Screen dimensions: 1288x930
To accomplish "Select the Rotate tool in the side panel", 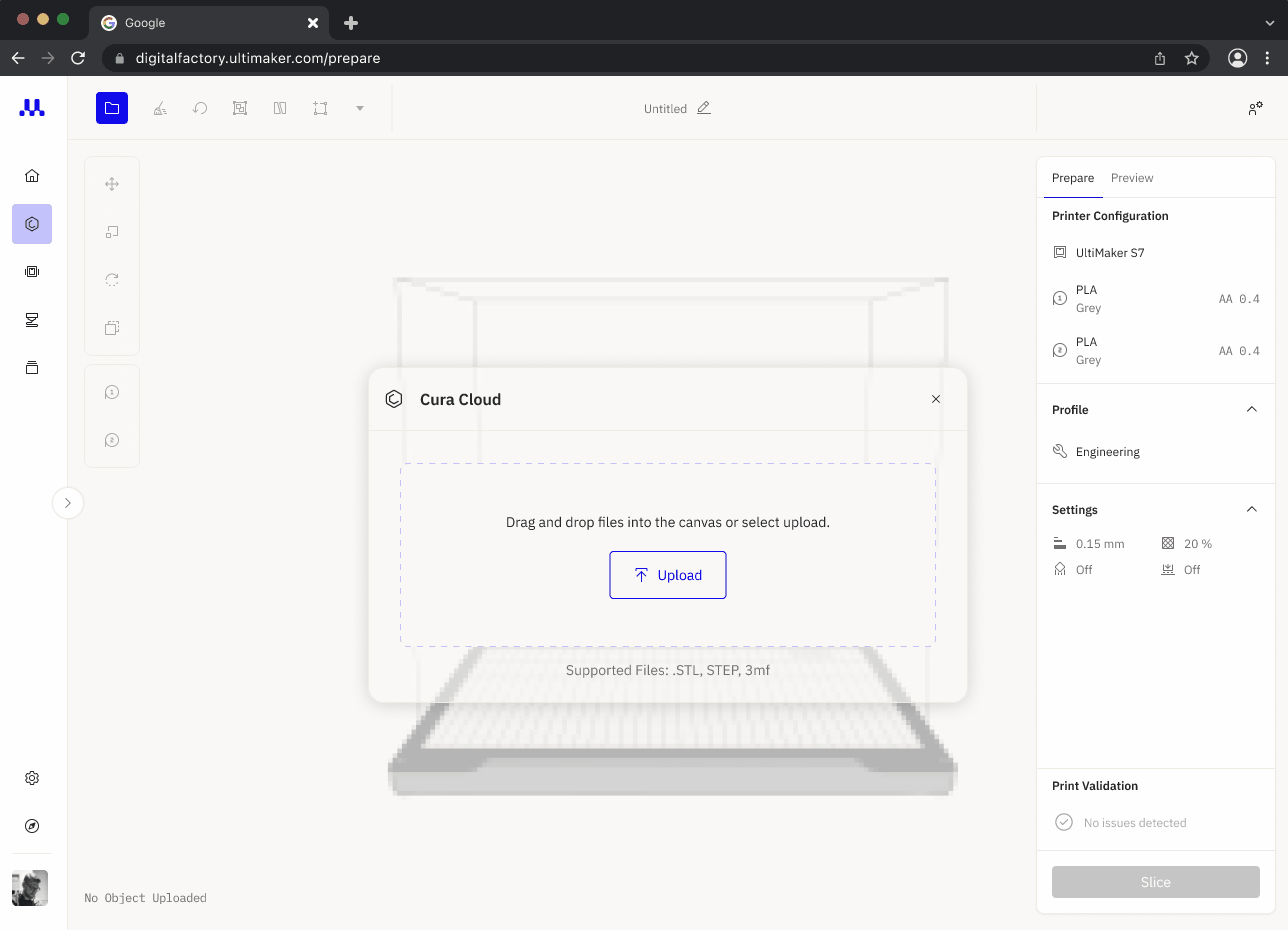I will coord(112,279).
